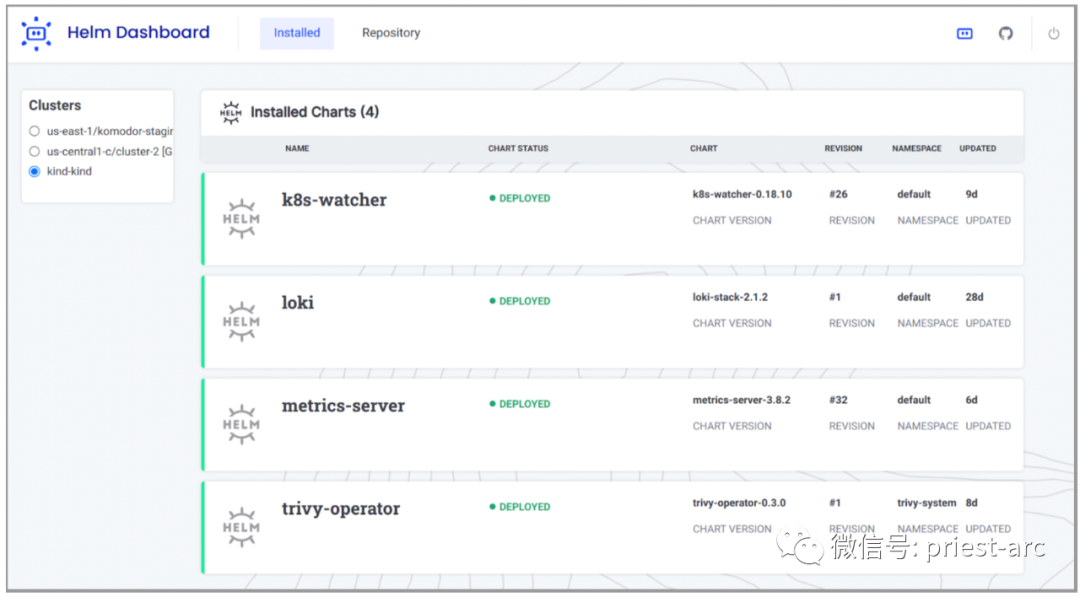
Task: Click the Helm Dashboard robot logo icon
Action: point(36,33)
